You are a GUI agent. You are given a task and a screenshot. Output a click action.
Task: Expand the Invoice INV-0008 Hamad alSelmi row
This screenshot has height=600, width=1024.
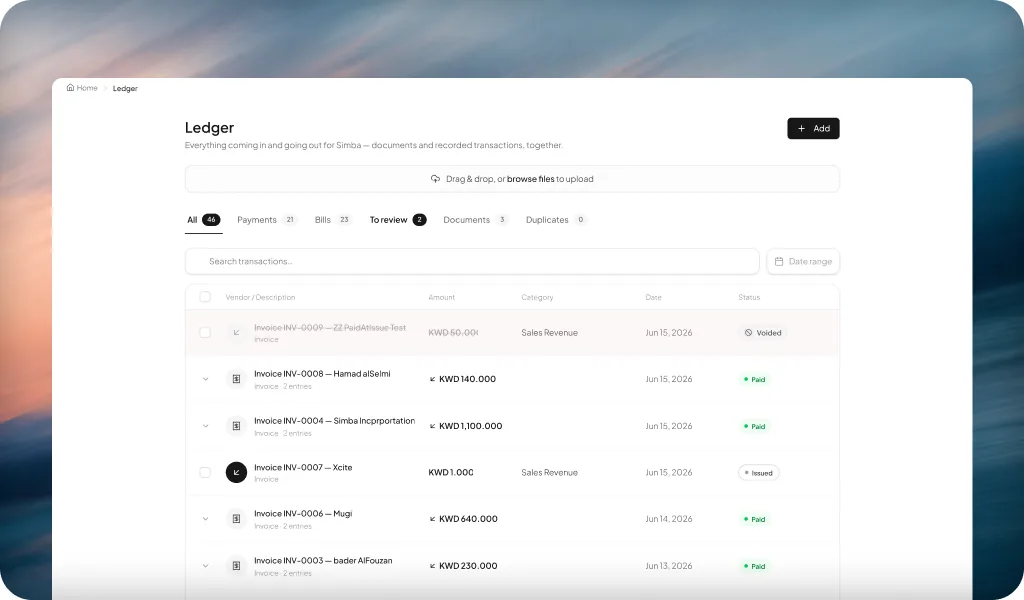206,379
